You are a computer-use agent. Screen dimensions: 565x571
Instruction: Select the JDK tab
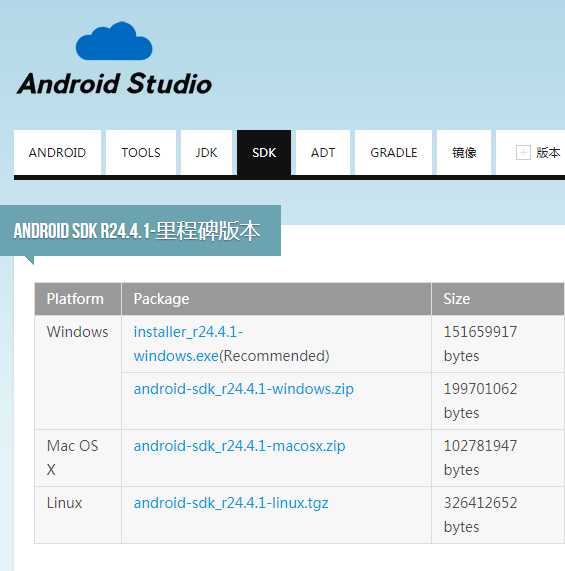pos(206,153)
